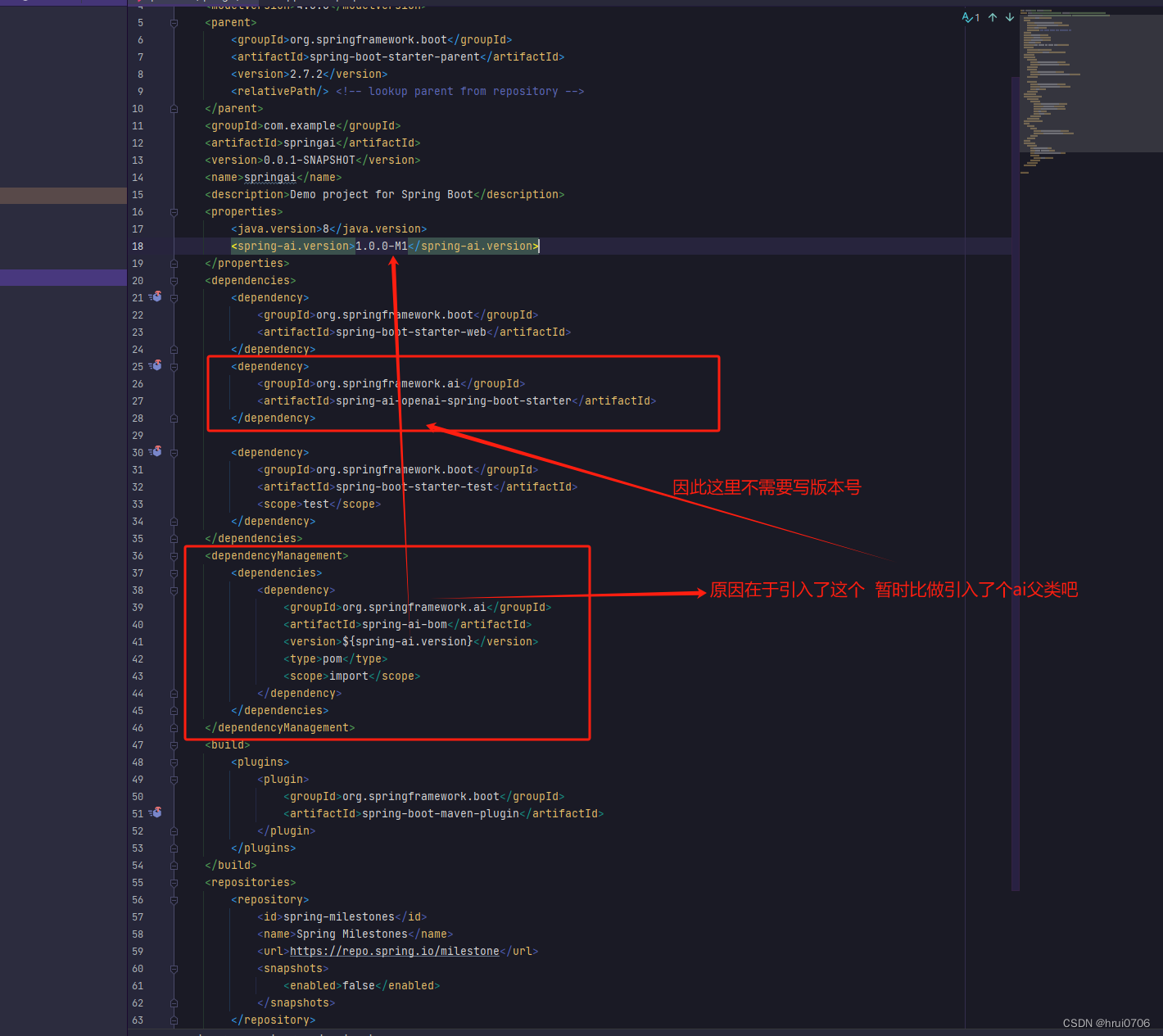Click fold end marker at line 54
Image resolution: width=1163 pixels, height=1036 pixels.
tap(174, 866)
